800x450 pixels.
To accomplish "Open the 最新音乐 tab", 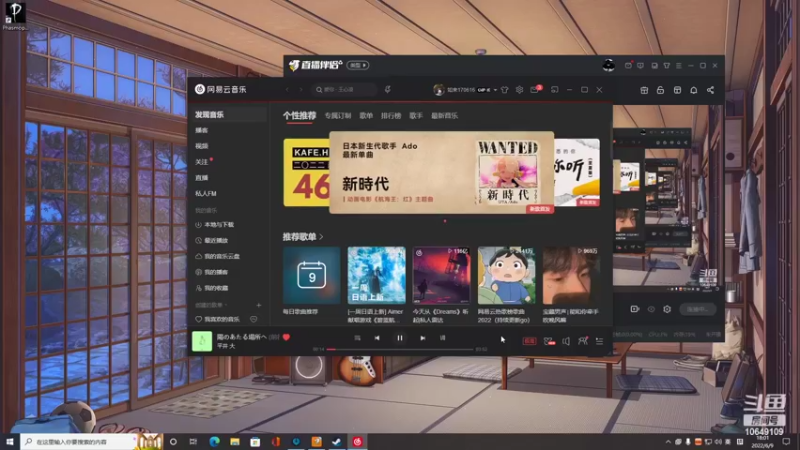I will 444,116.
